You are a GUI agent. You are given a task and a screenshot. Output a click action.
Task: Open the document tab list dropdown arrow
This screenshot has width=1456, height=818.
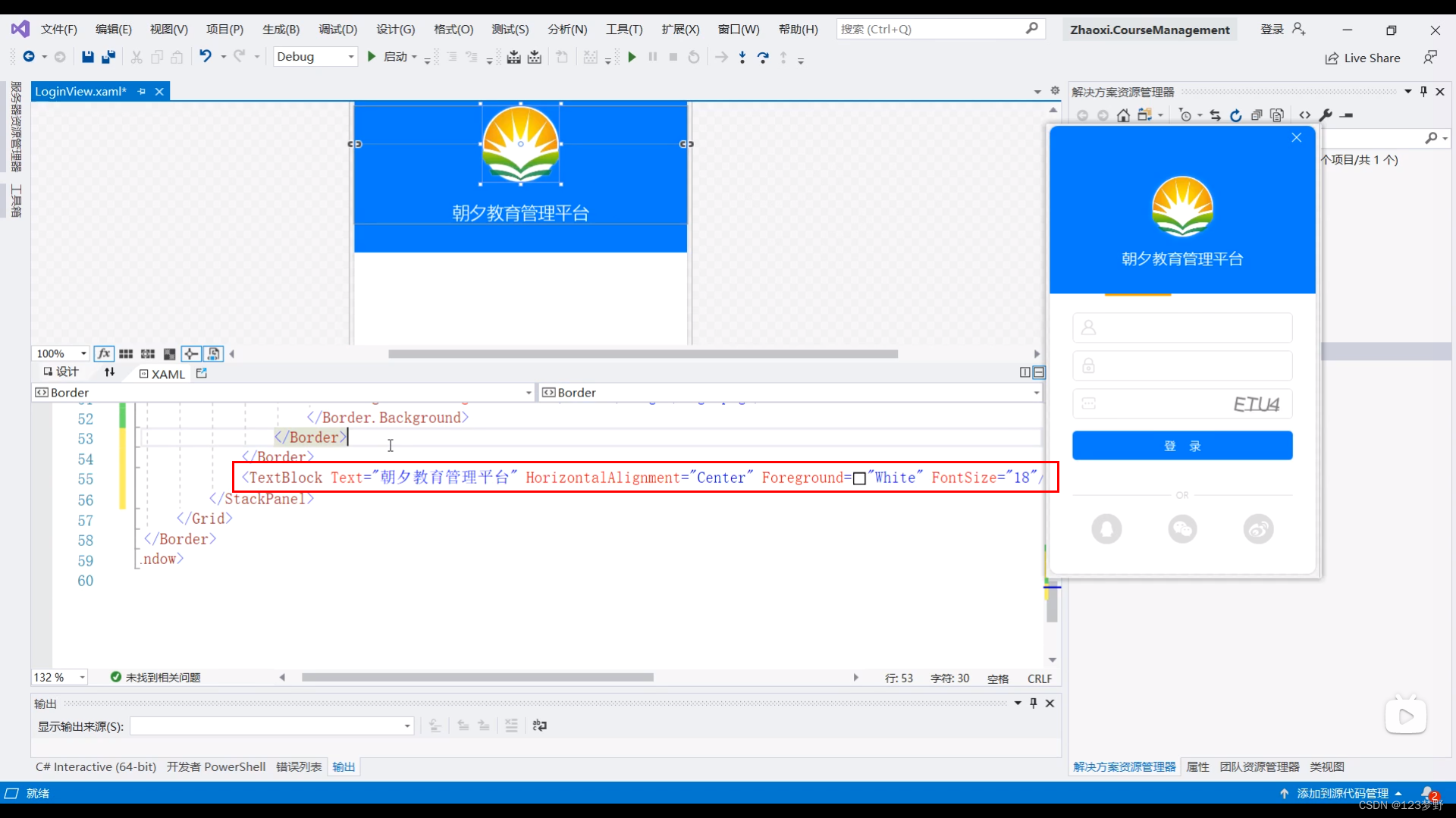(1037, 92)
